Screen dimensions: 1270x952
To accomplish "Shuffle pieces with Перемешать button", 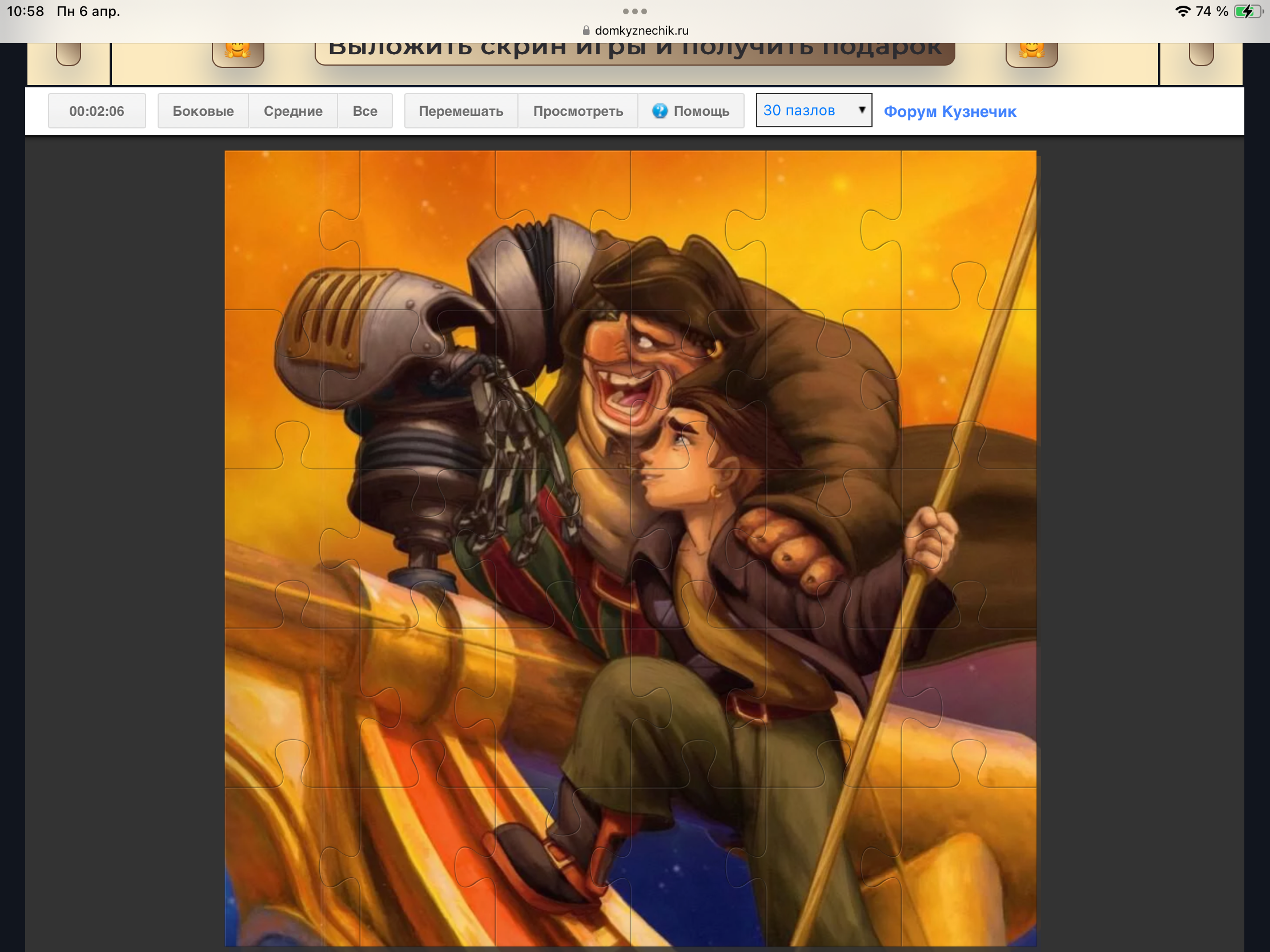I will pos(460,111).
